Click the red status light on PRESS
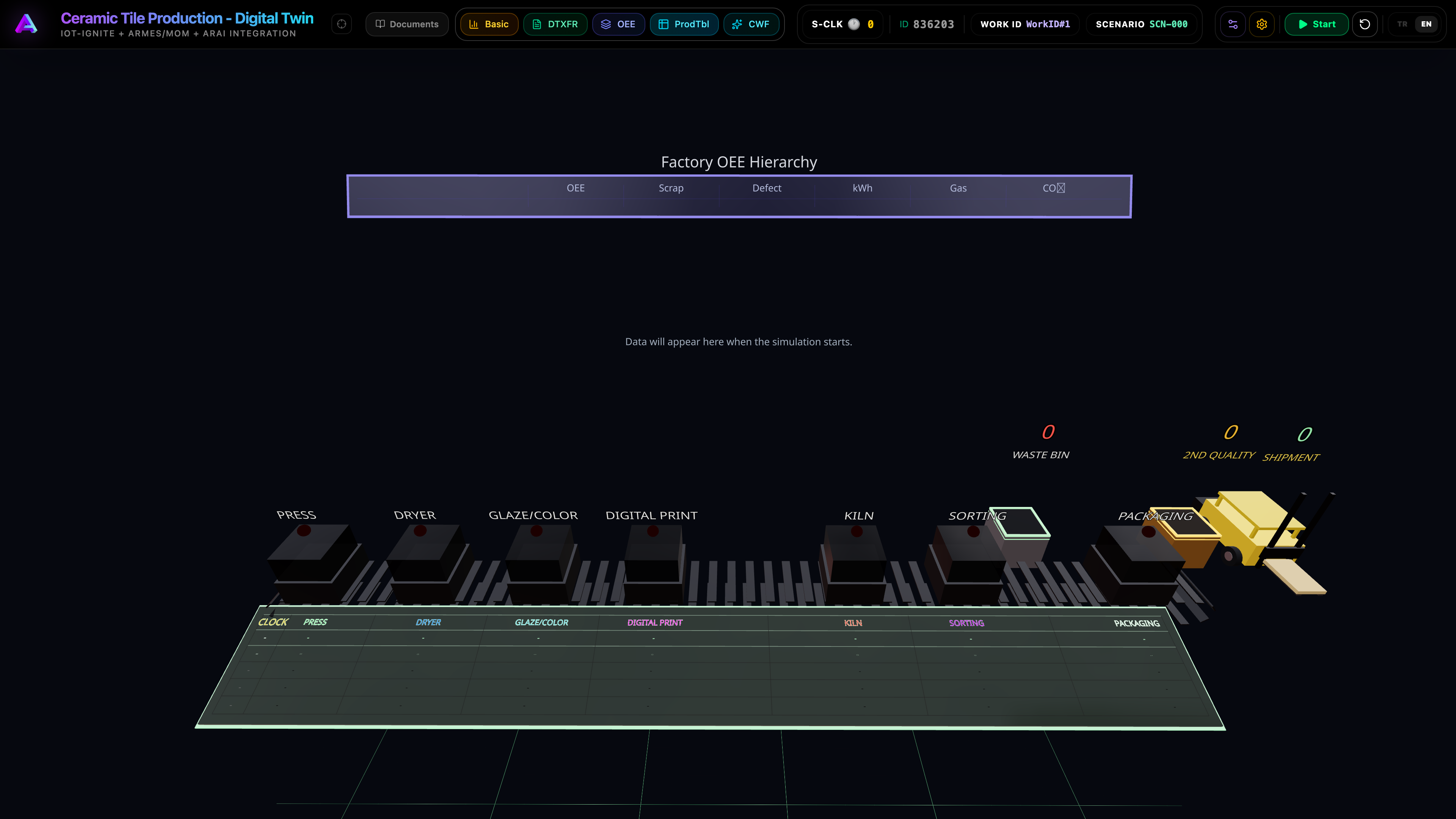 [x=304, y=530]
